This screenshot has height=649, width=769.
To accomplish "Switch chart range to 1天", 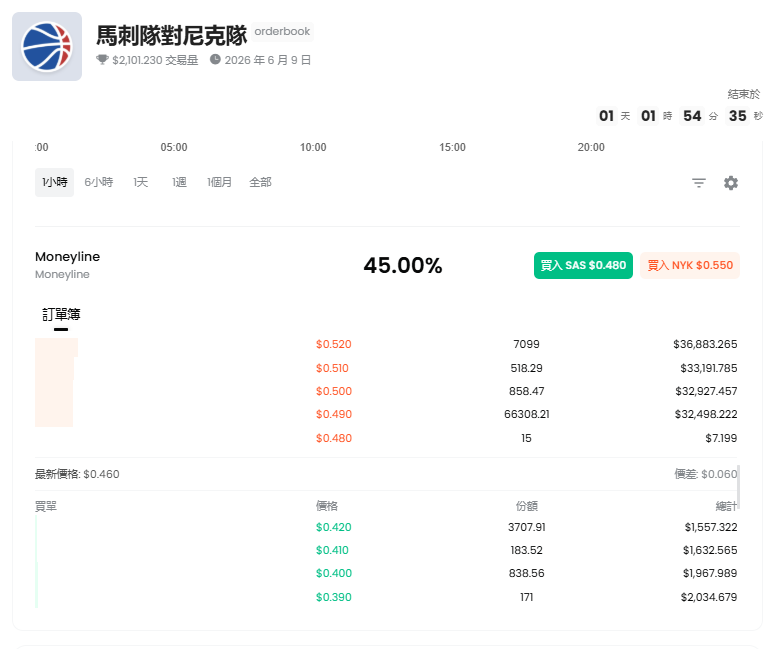I will point(140,182).
